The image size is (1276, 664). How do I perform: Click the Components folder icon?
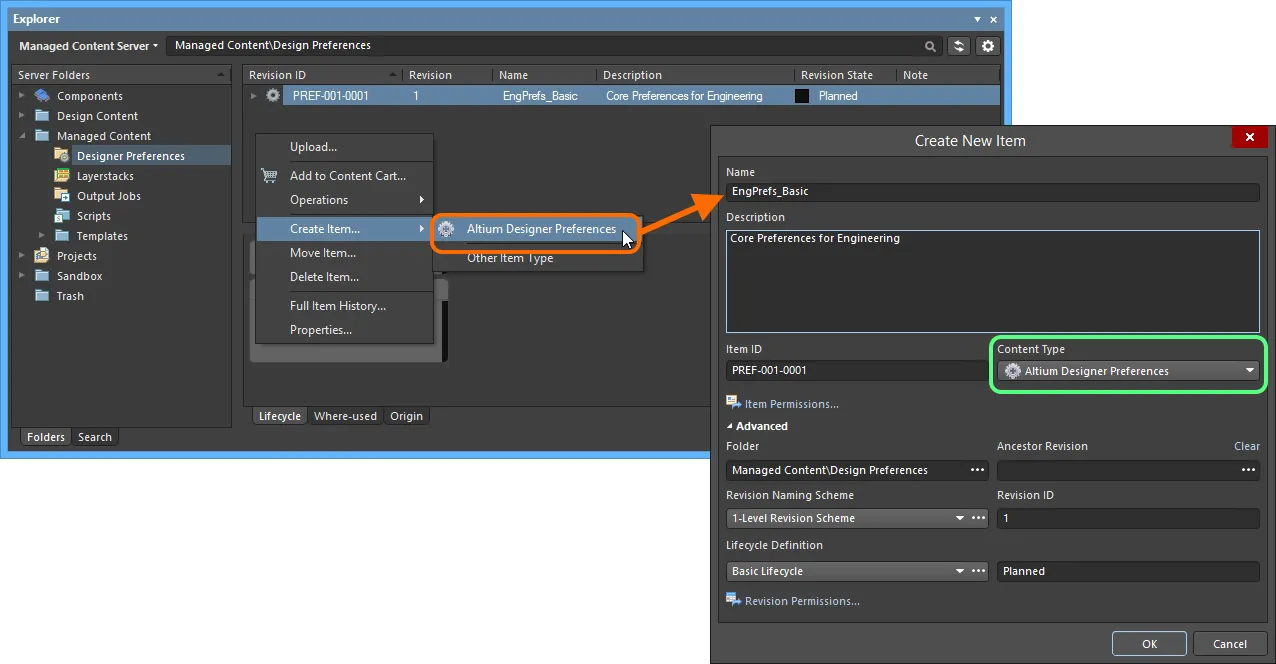[x=42, y=96]
